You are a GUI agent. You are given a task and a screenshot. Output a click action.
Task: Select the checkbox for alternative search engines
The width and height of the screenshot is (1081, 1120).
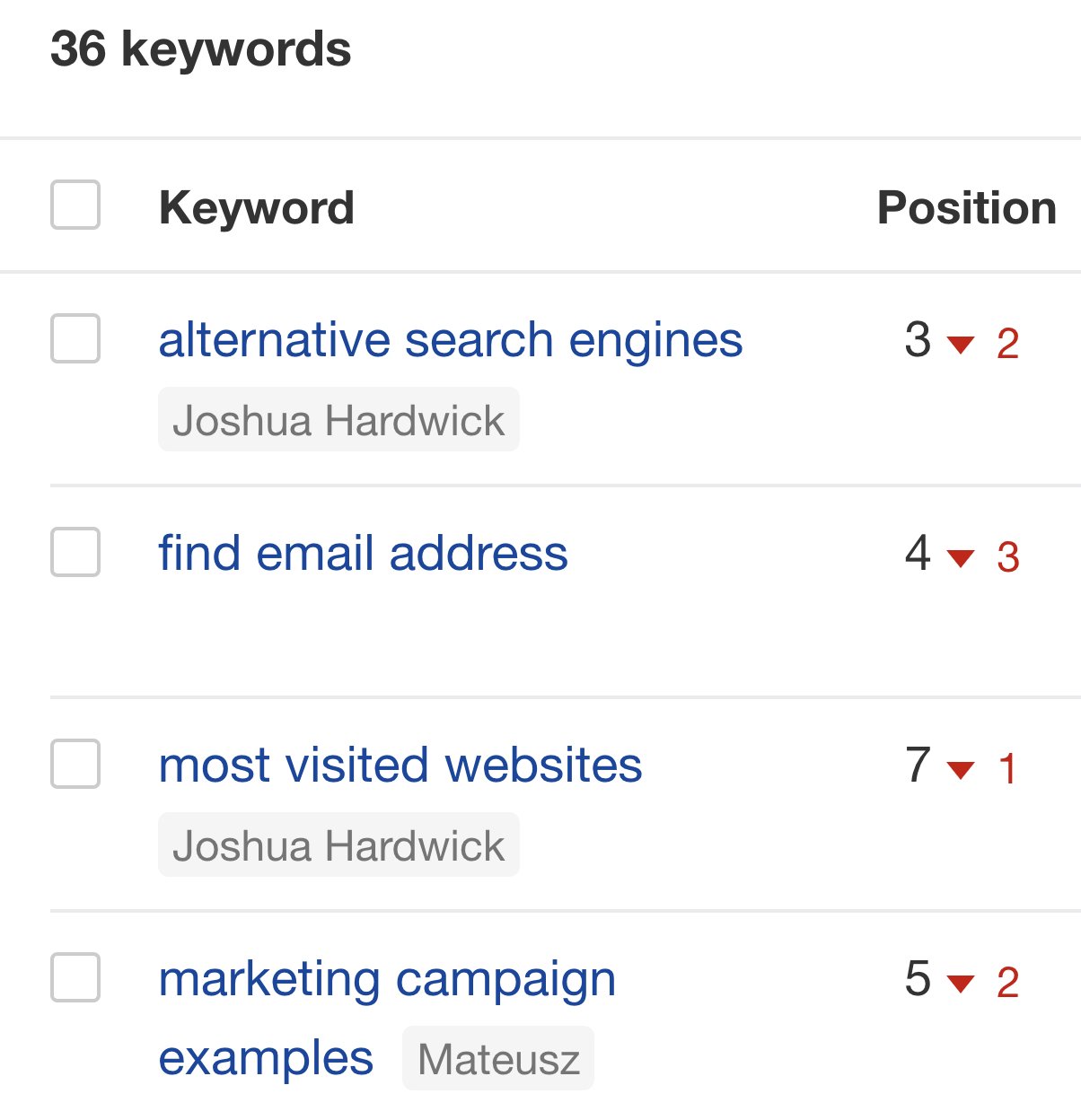click(x=75, y=339)
